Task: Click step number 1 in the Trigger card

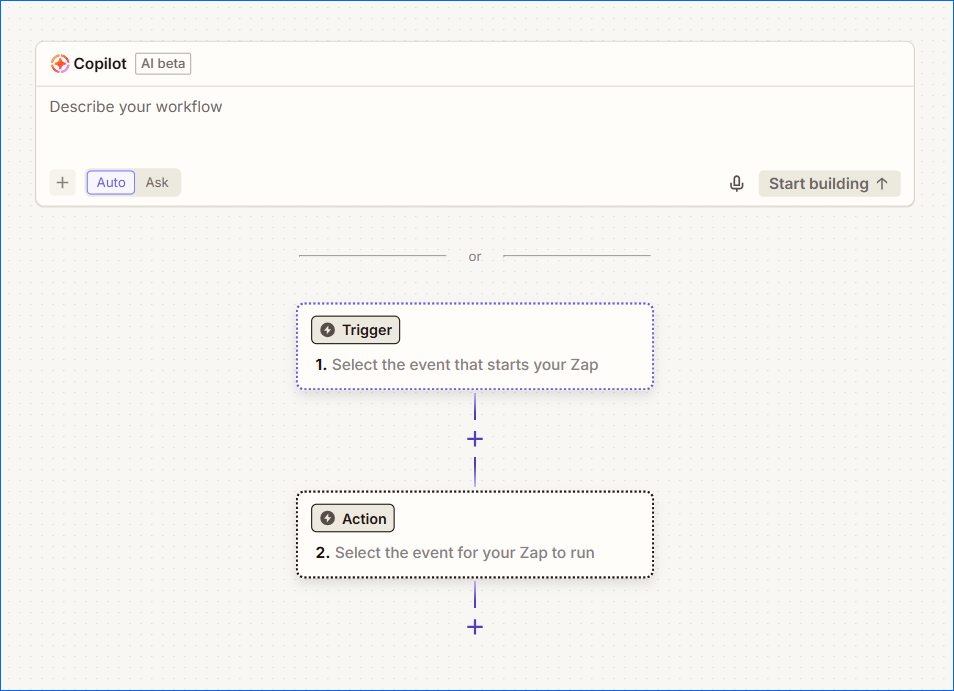Action: [321, 365]
